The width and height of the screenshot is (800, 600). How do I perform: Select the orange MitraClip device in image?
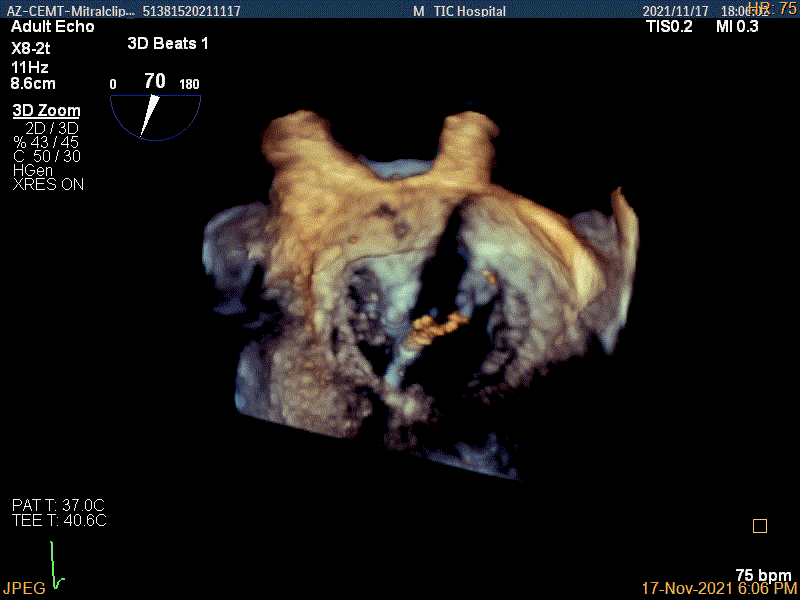click(441, 323)
